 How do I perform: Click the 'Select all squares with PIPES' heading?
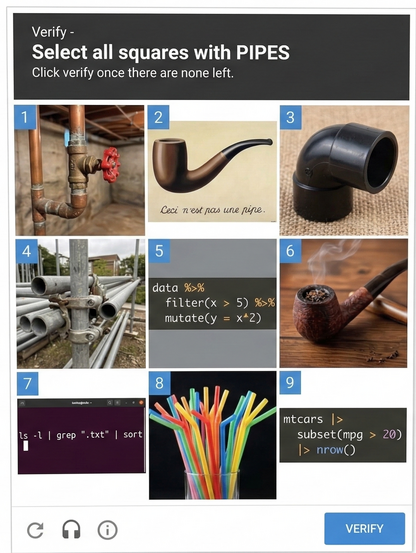(x=161, y=52)
